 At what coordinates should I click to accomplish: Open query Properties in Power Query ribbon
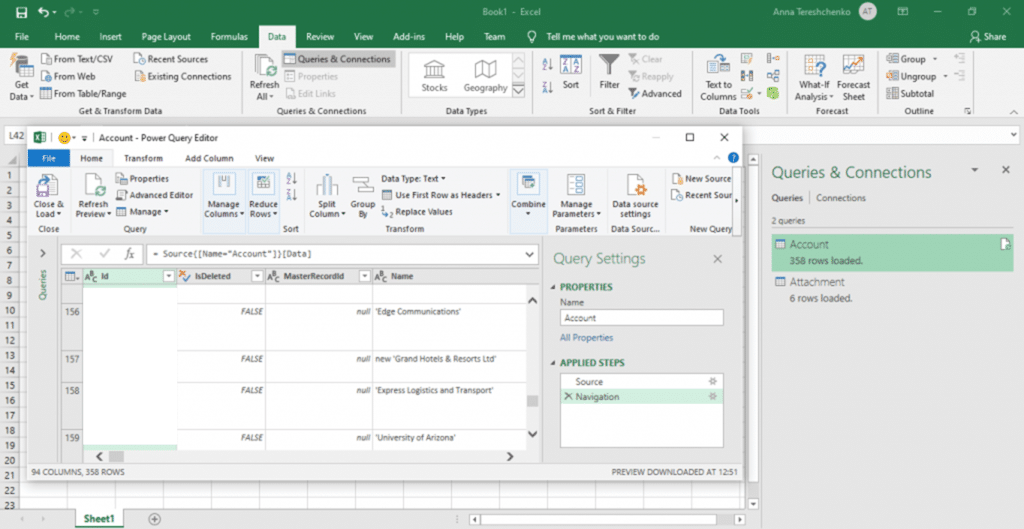[142, 178]
